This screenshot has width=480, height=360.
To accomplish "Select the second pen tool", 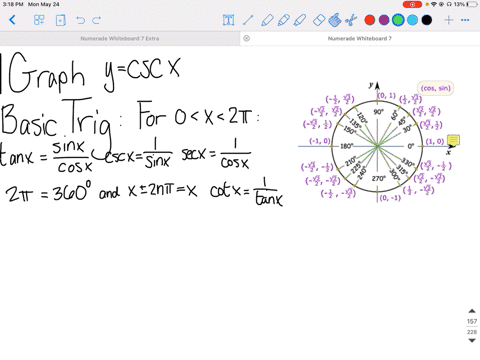I will (283, 20).
